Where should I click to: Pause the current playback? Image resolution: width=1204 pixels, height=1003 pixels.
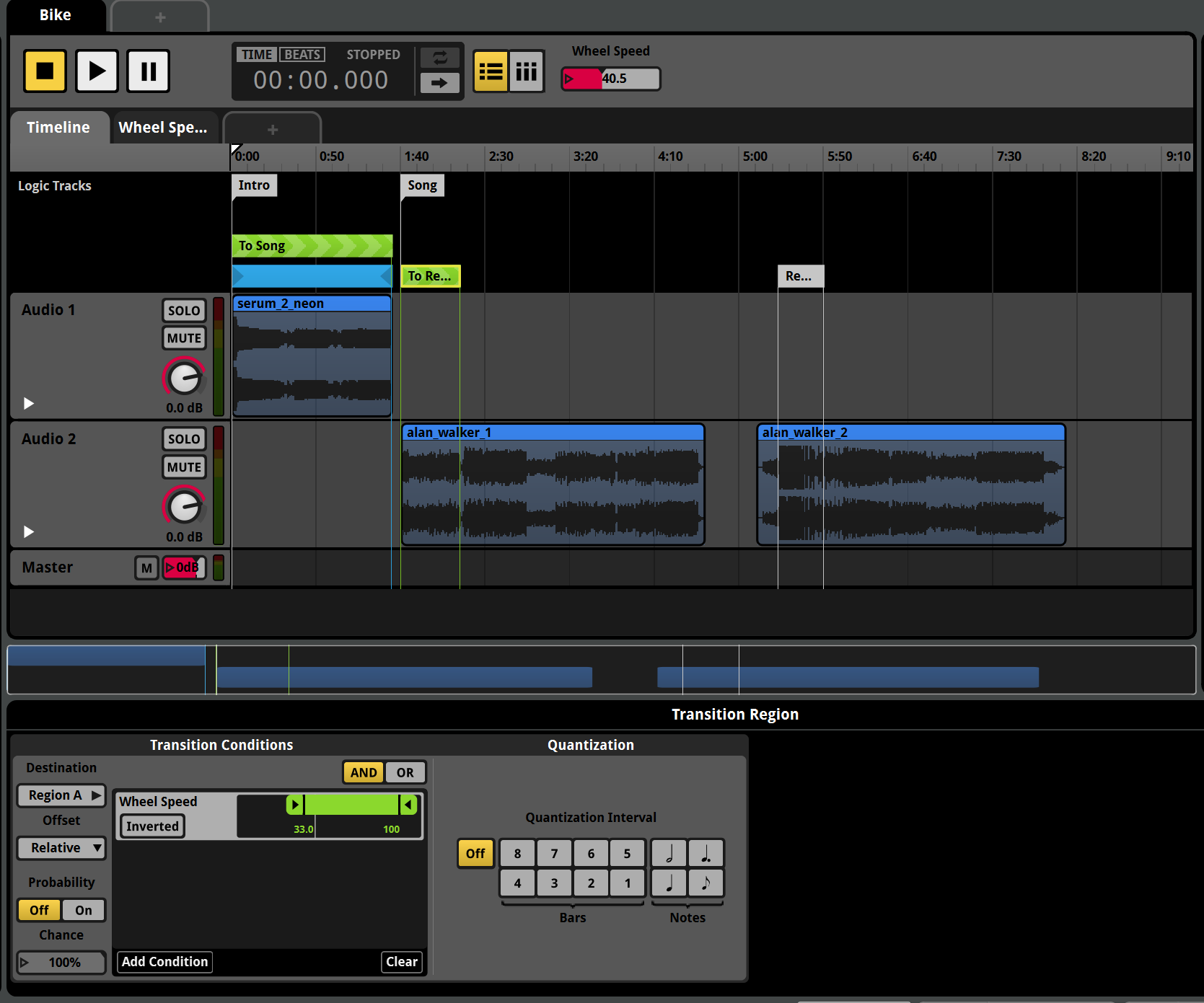pos(148,71)
